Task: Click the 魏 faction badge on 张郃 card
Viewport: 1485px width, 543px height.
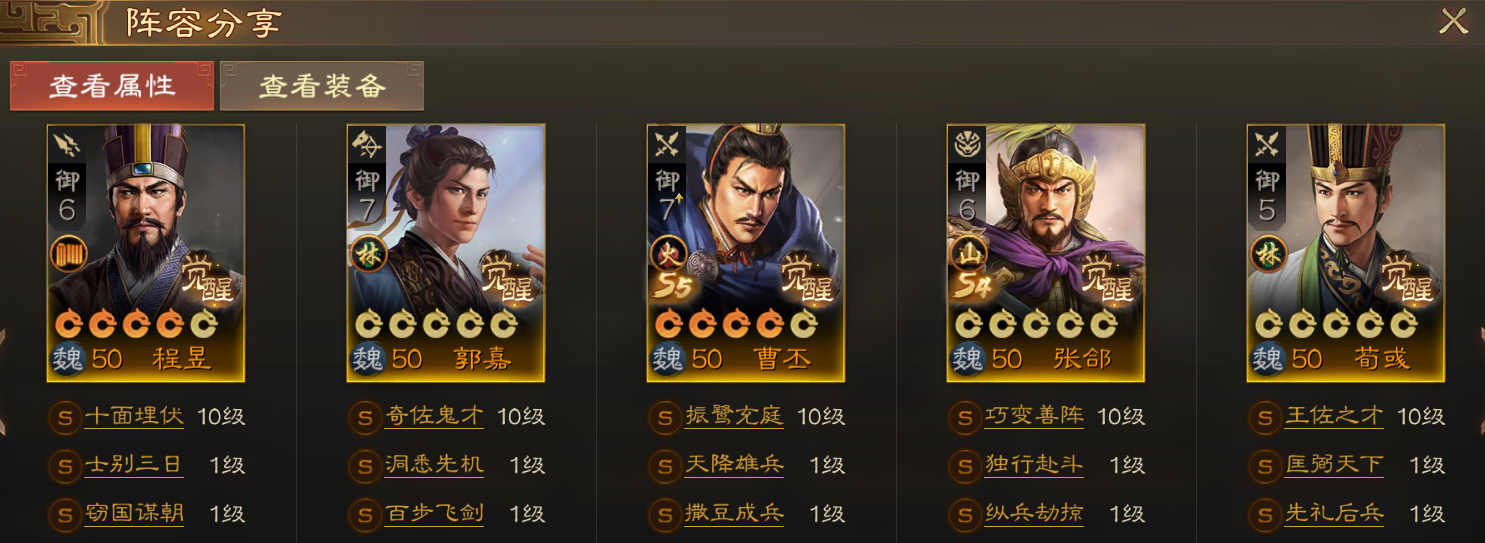Action: 967,358
